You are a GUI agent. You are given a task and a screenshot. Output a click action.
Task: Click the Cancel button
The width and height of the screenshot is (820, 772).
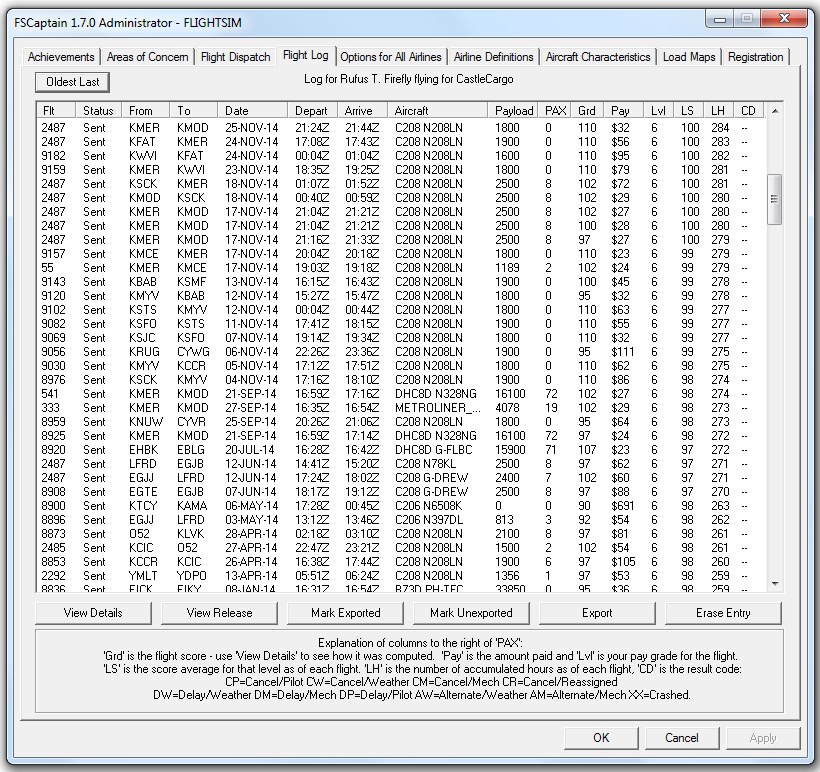pyautogui.click(x=682, y=738)
